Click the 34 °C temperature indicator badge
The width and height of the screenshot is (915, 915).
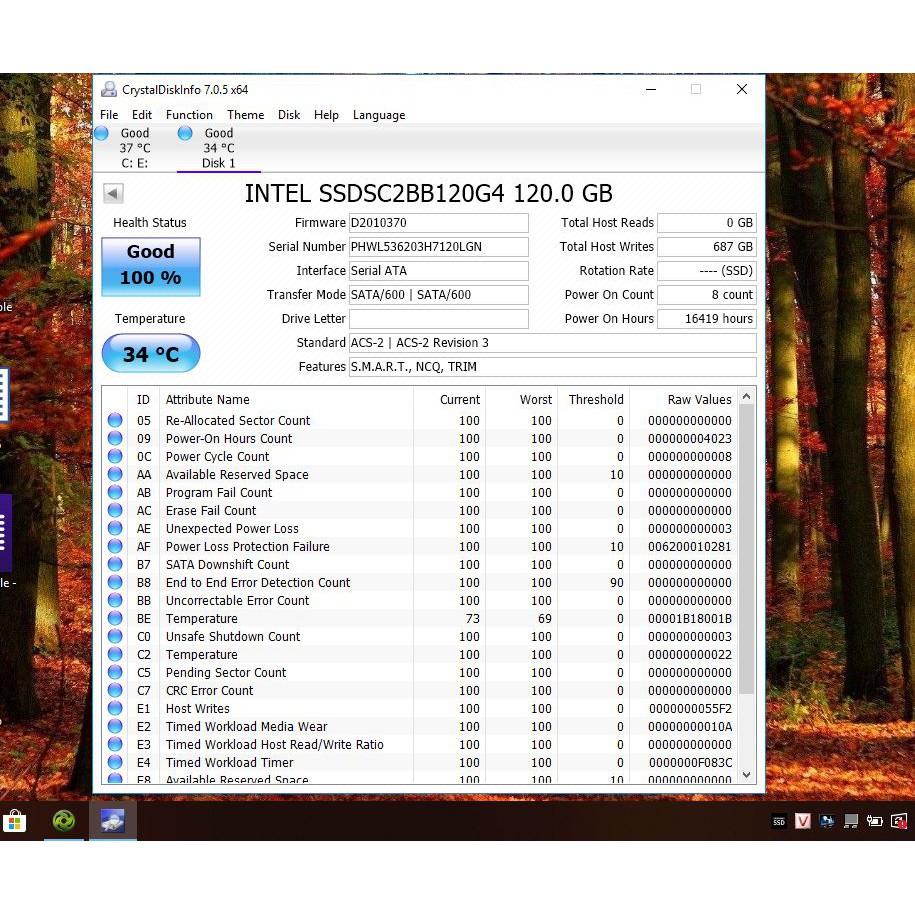[150, 353]
